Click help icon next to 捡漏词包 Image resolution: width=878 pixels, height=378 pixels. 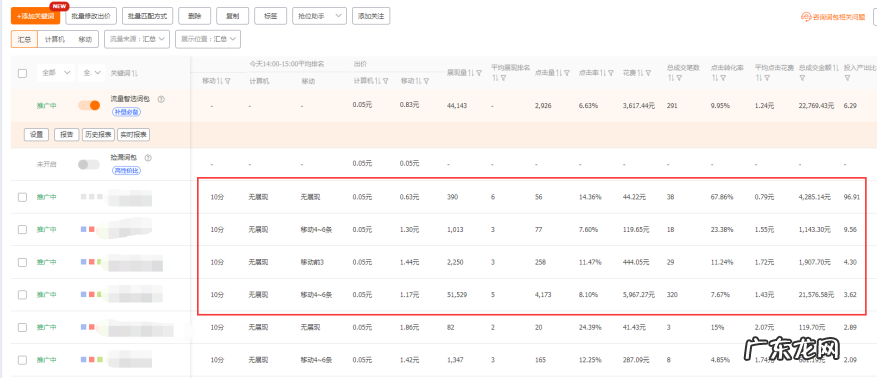click(x=148, y=158)
